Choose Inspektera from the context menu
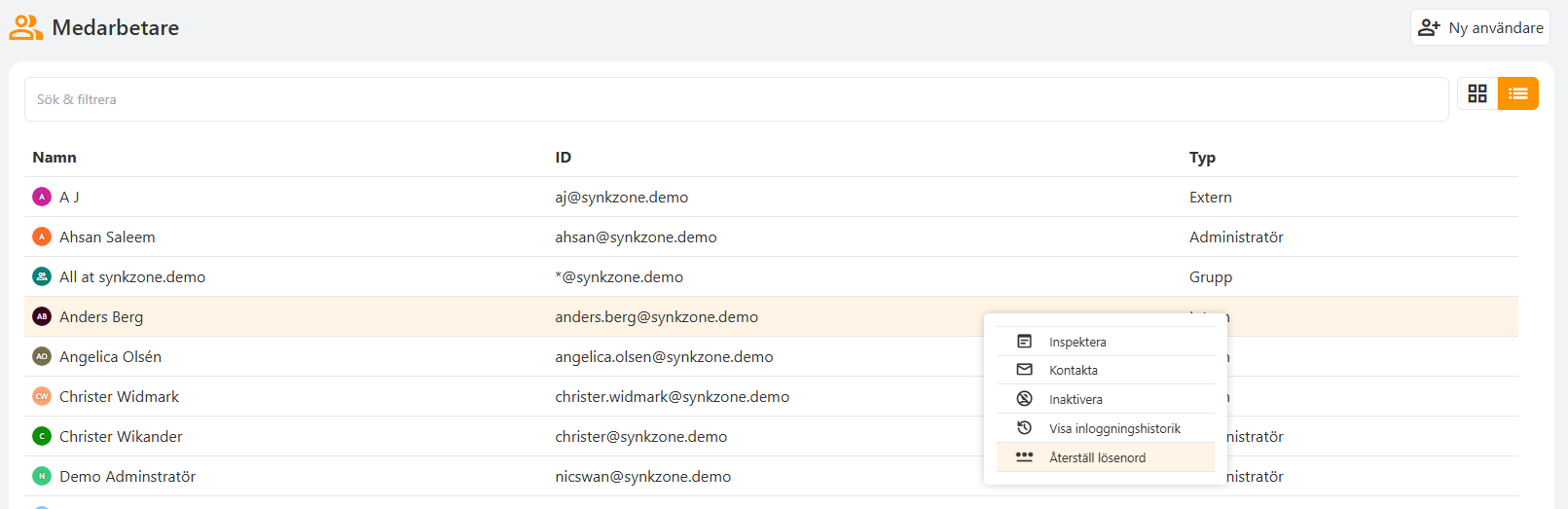 click(x=1106, y=342)
